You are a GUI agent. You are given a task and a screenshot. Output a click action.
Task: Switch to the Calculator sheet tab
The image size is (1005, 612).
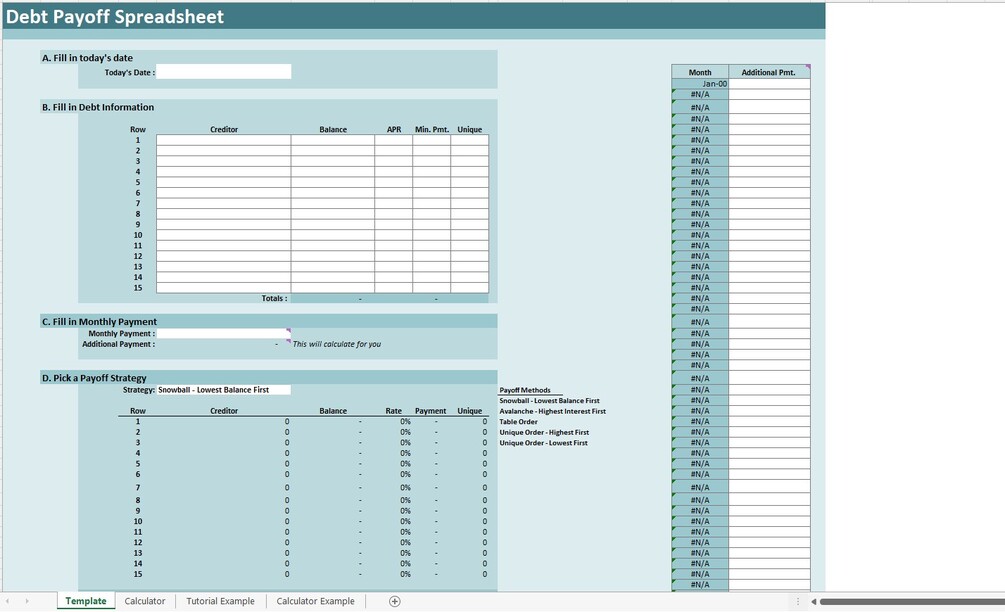click(x=145, y=601)
